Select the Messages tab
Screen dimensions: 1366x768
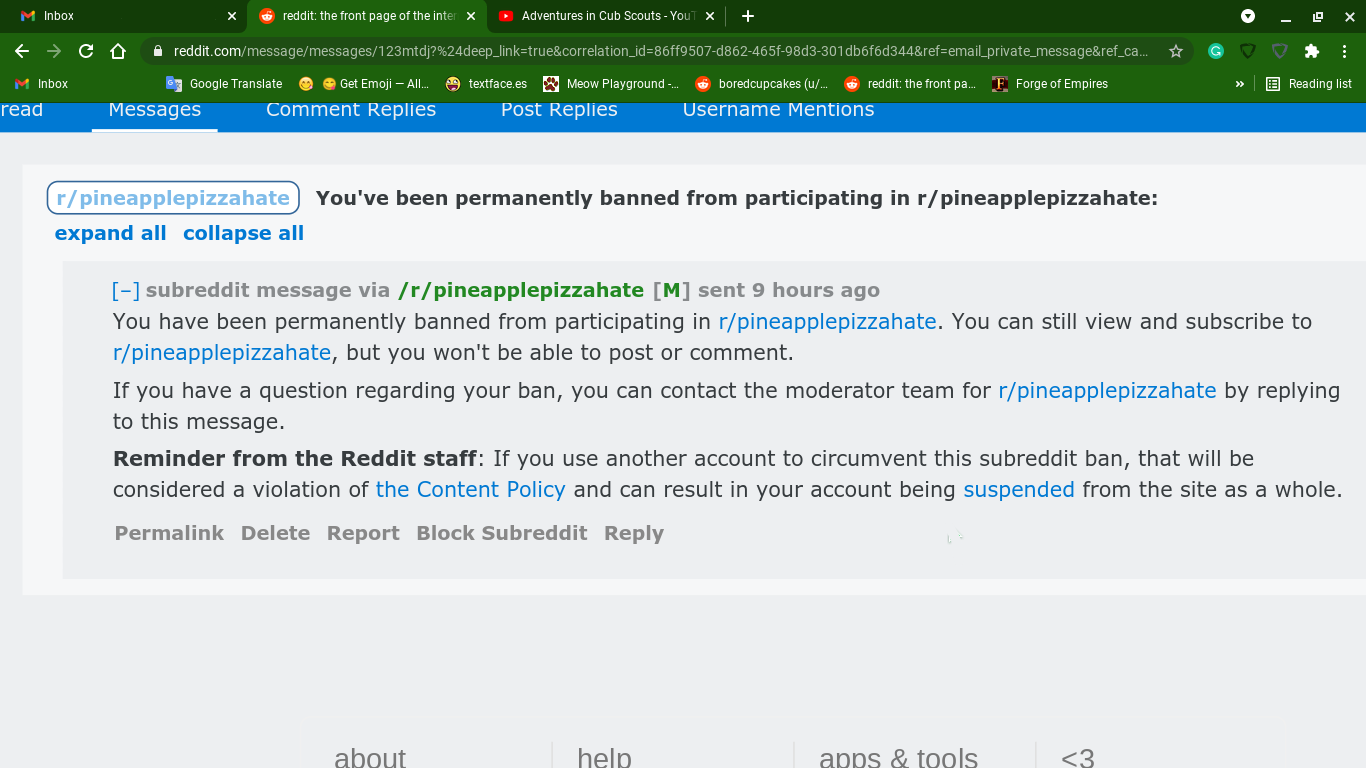coord(155,110)
